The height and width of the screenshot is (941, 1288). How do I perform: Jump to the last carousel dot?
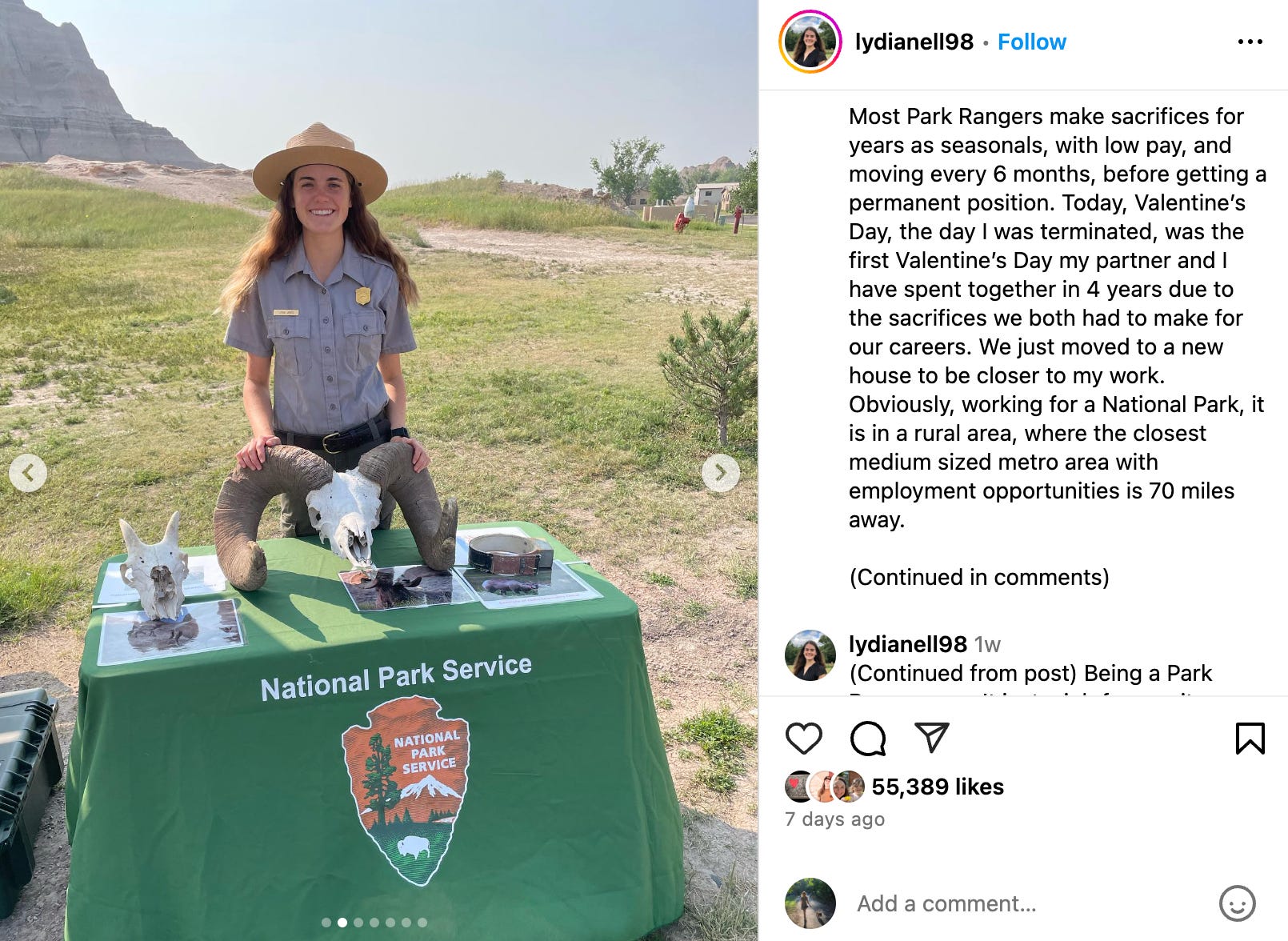pos(422,923)
